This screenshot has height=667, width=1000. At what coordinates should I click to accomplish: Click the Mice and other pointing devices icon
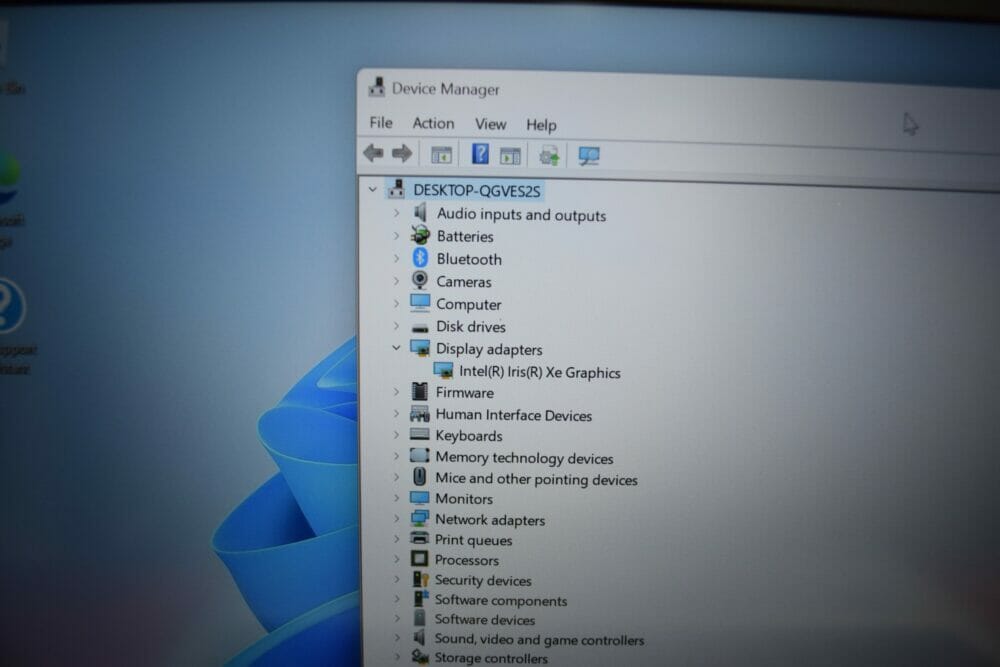click(x=420, y=476)
